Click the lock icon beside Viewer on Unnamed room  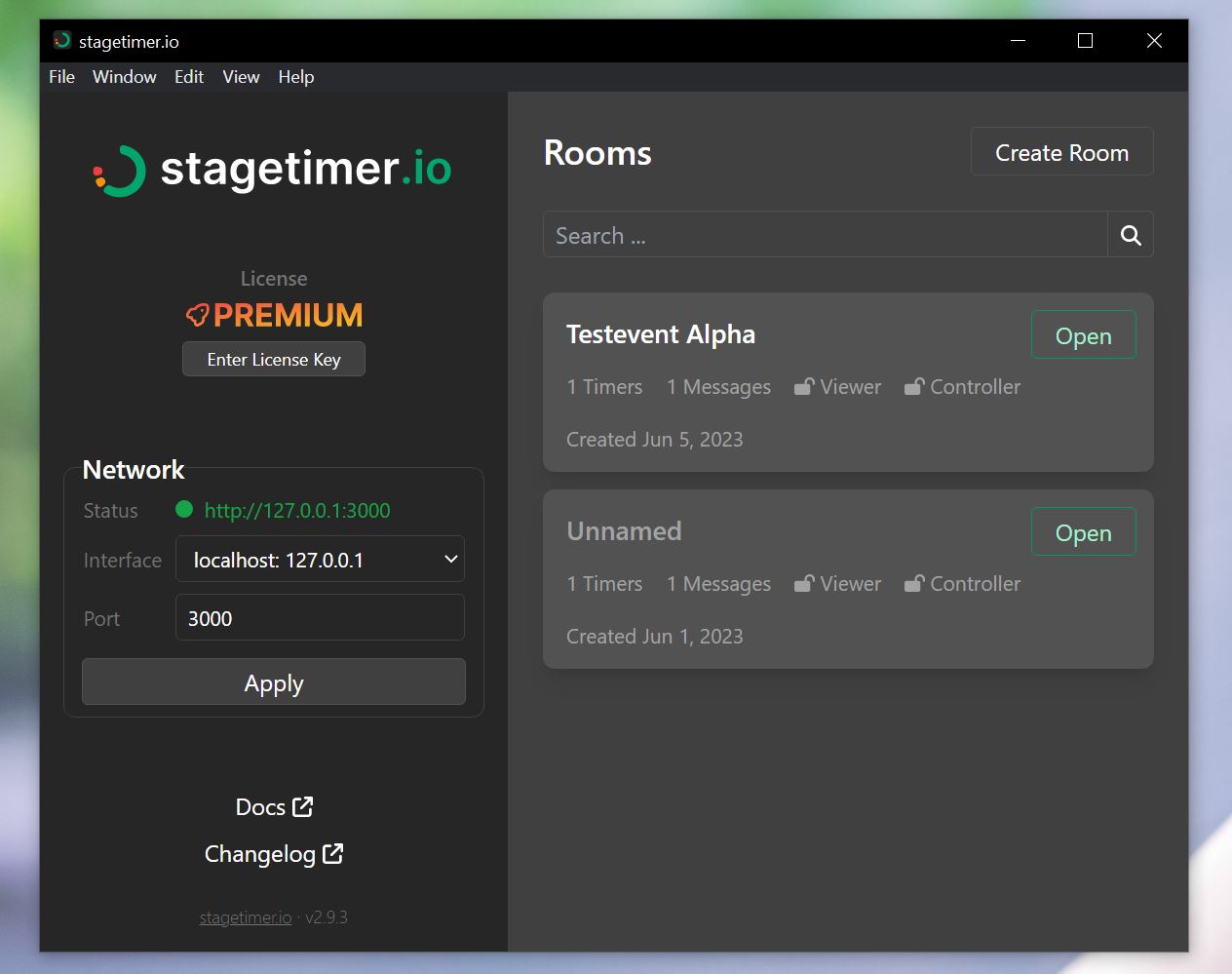pyautogui.click(x=803, y=583)
